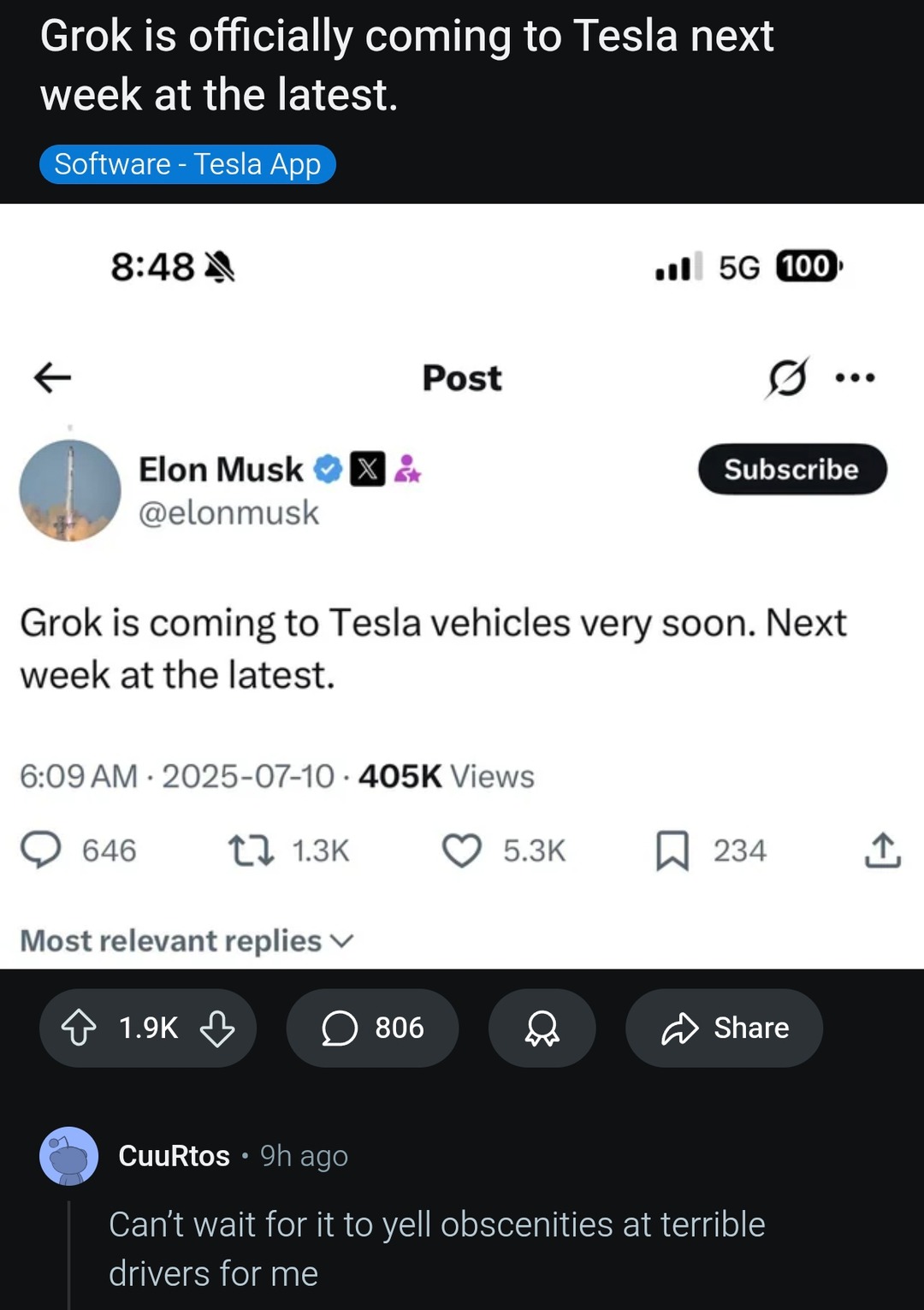Like Elon Musk's post via the heart icon
Viewport: 924px width, 1310px height.
pos(463,850)
